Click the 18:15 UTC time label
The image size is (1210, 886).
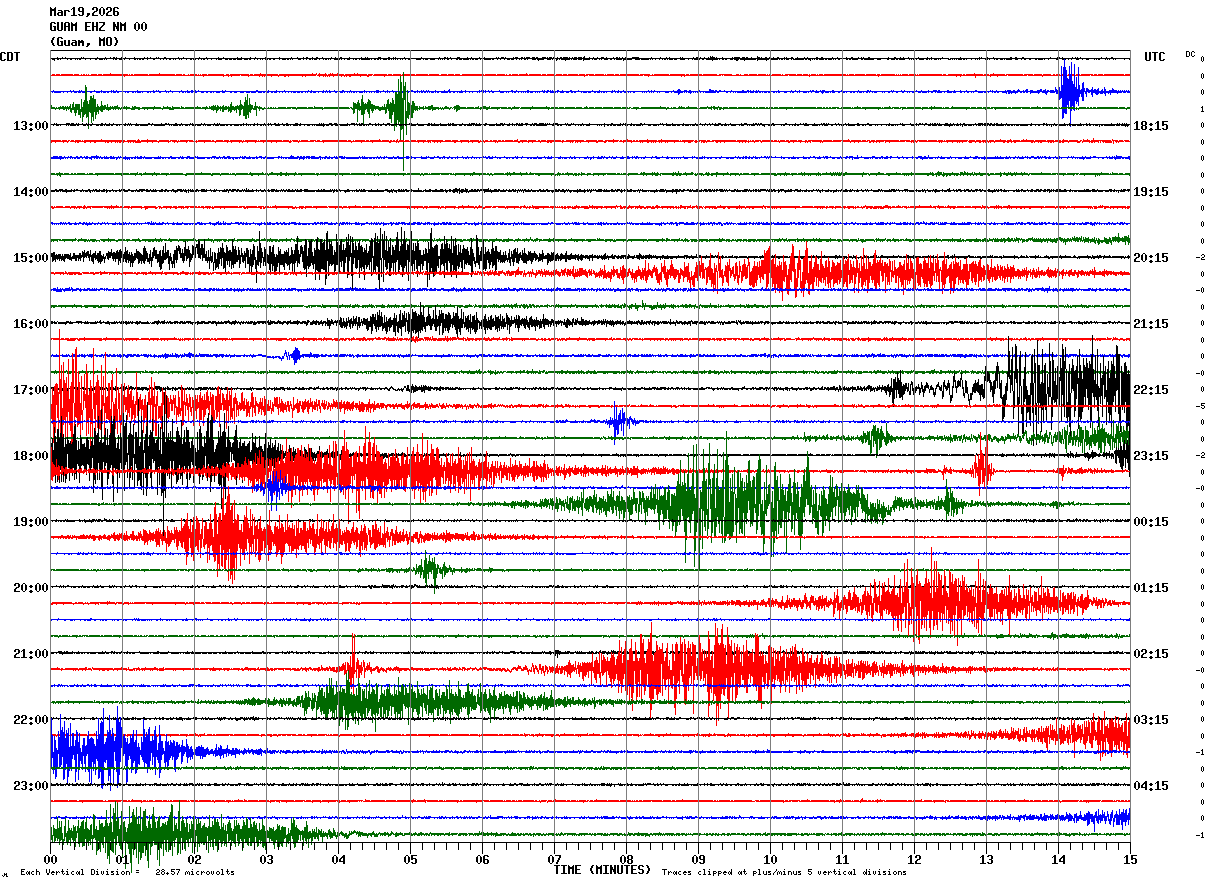coord(1151,126)
